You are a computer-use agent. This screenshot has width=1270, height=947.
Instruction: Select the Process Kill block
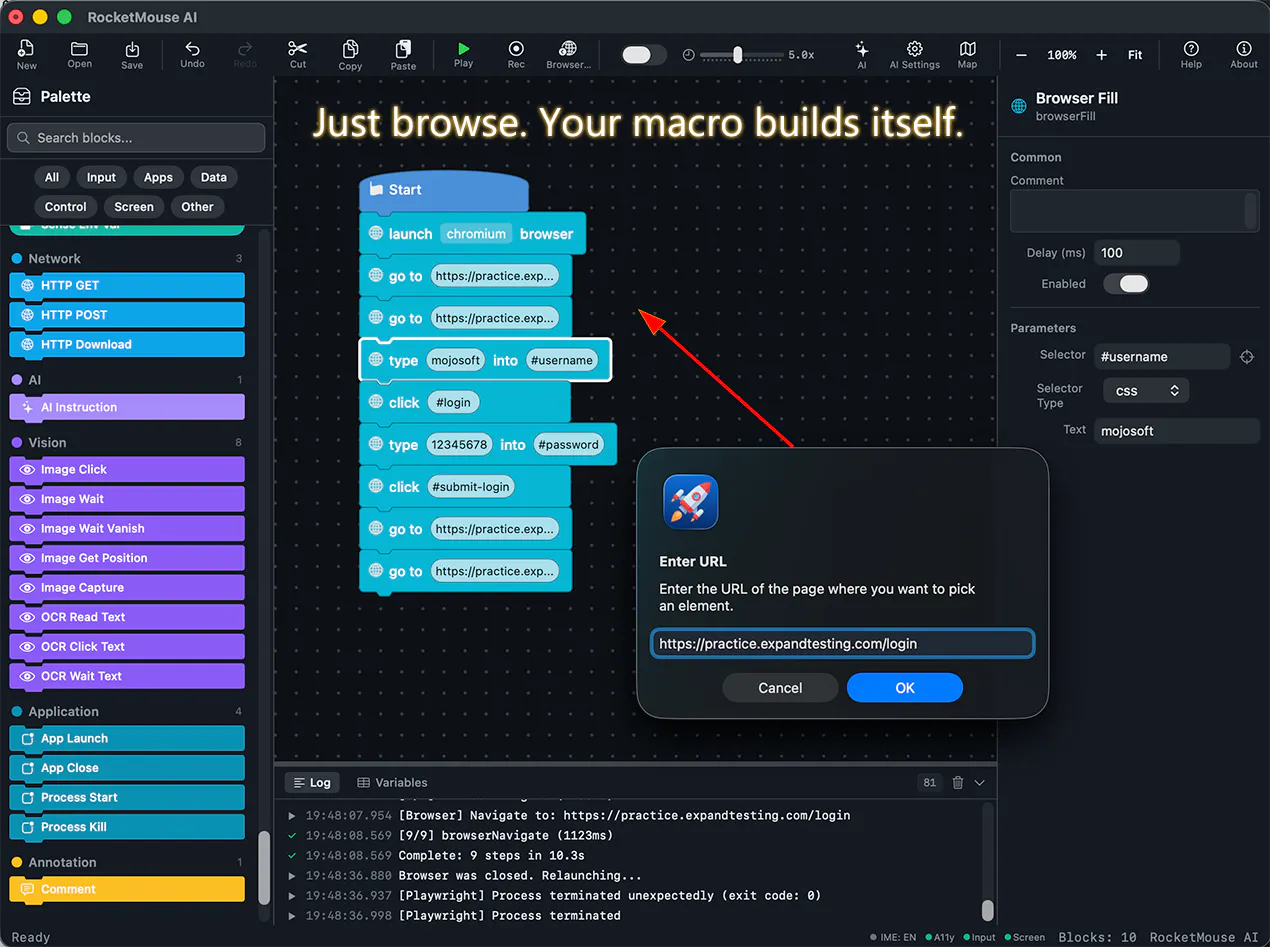[x=127, y=827]
